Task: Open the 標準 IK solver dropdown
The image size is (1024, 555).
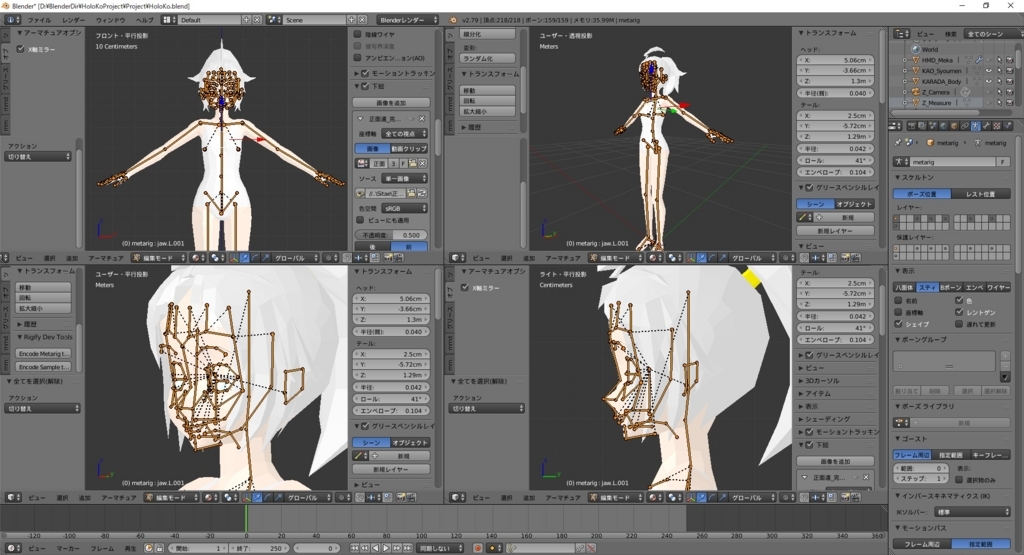Action: pos(972,512)
